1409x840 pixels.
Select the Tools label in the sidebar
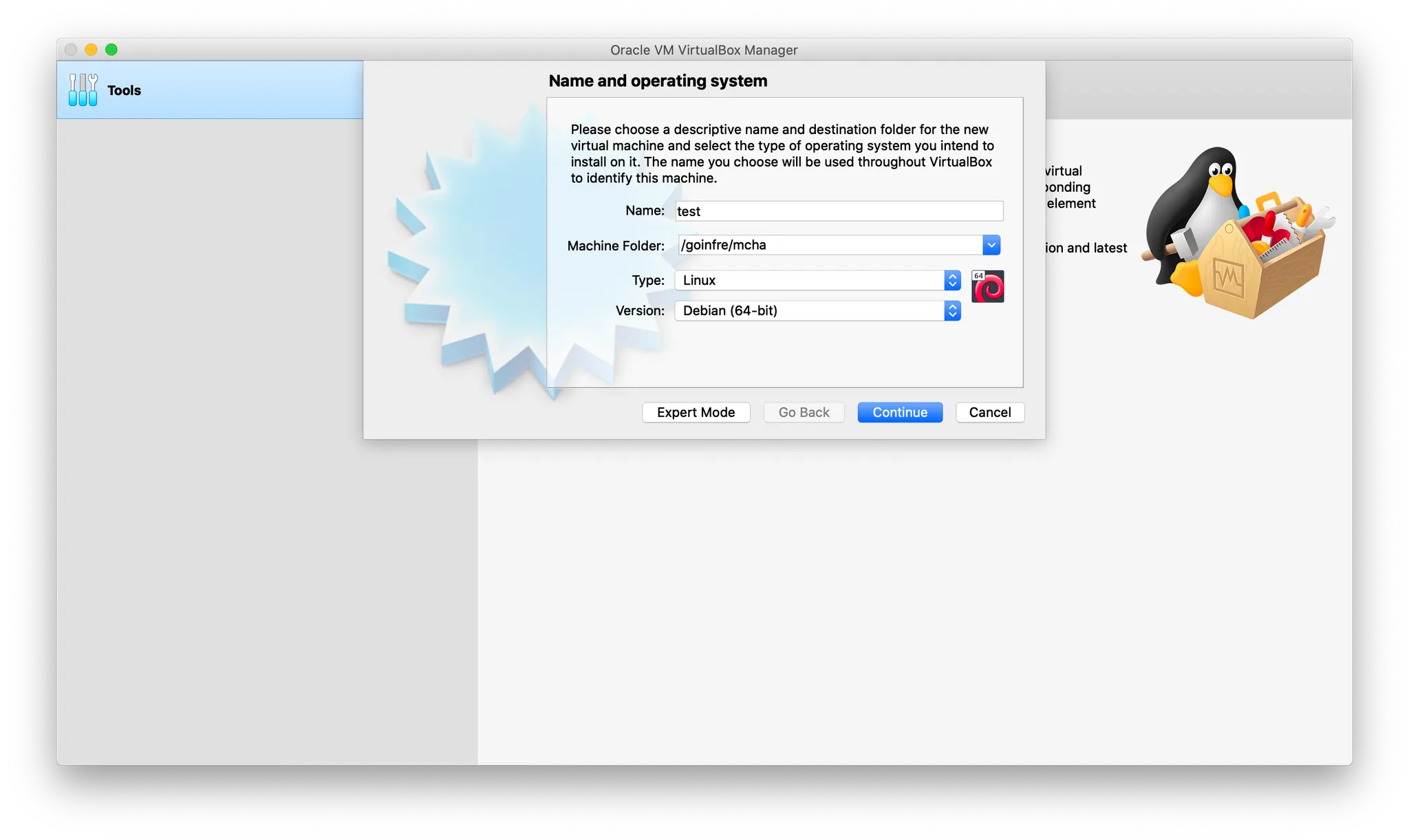pos(124,91)
